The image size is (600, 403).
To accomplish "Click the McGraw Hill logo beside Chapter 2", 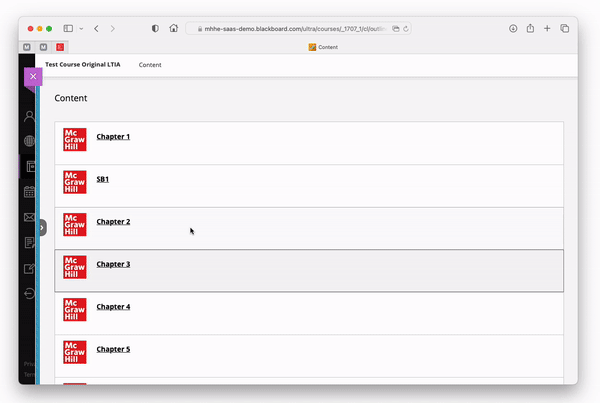I will pos(74,224).
